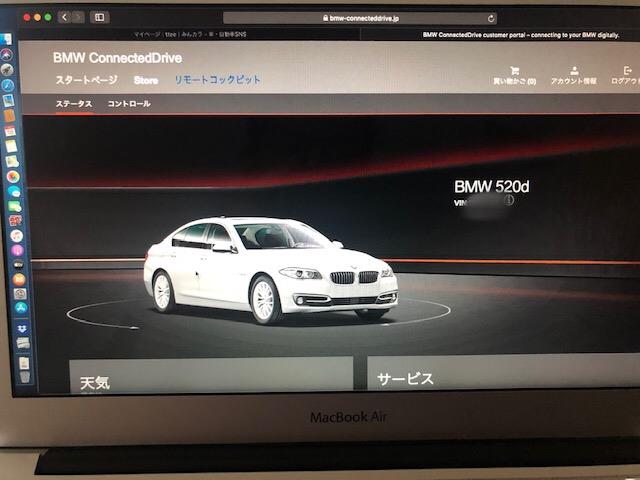Open the yellow Notes icon in dock
The image size is (640, 480).
point(11,146)
